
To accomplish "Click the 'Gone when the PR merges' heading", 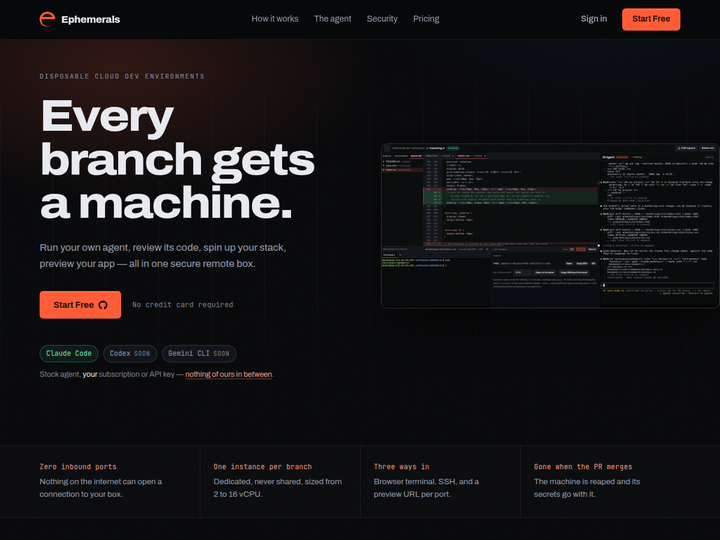I will click(x=583, y=467).
